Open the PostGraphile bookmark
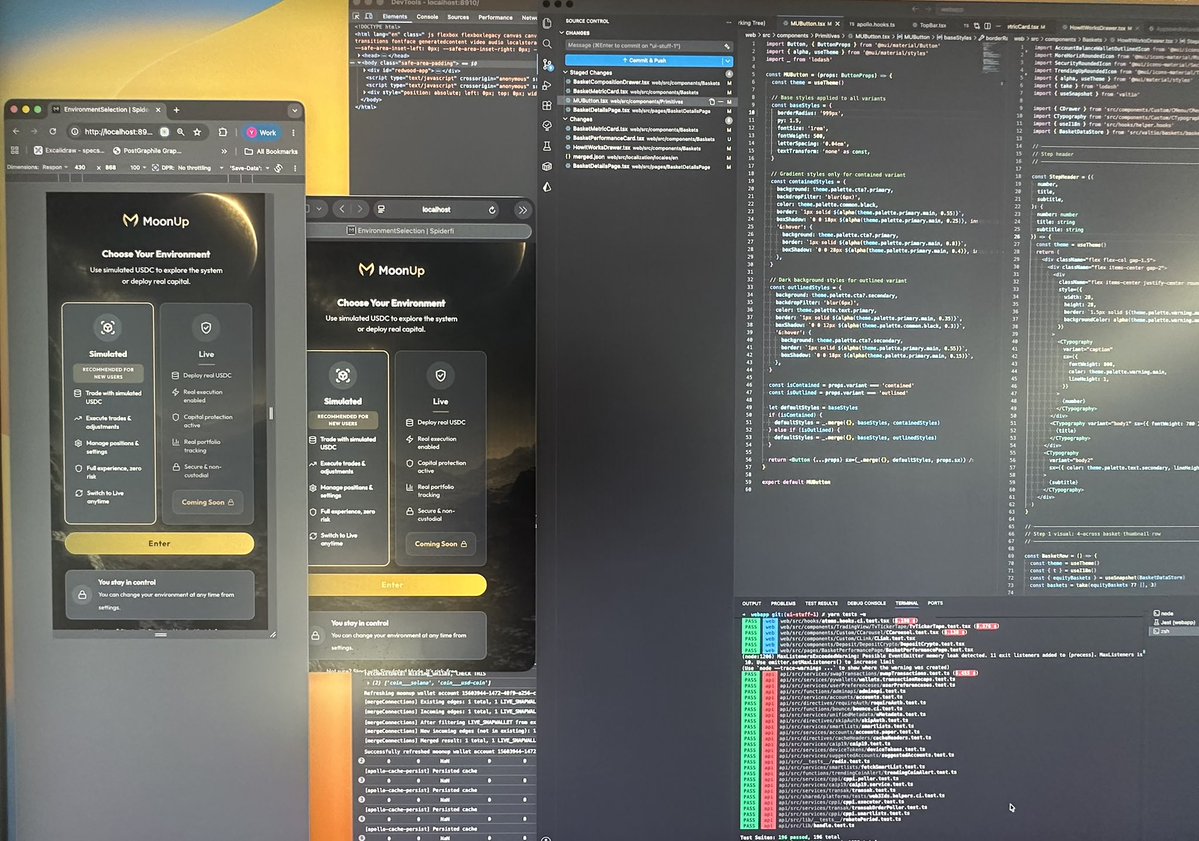This screenshot has width=1199, height=841. click(148, 151)
